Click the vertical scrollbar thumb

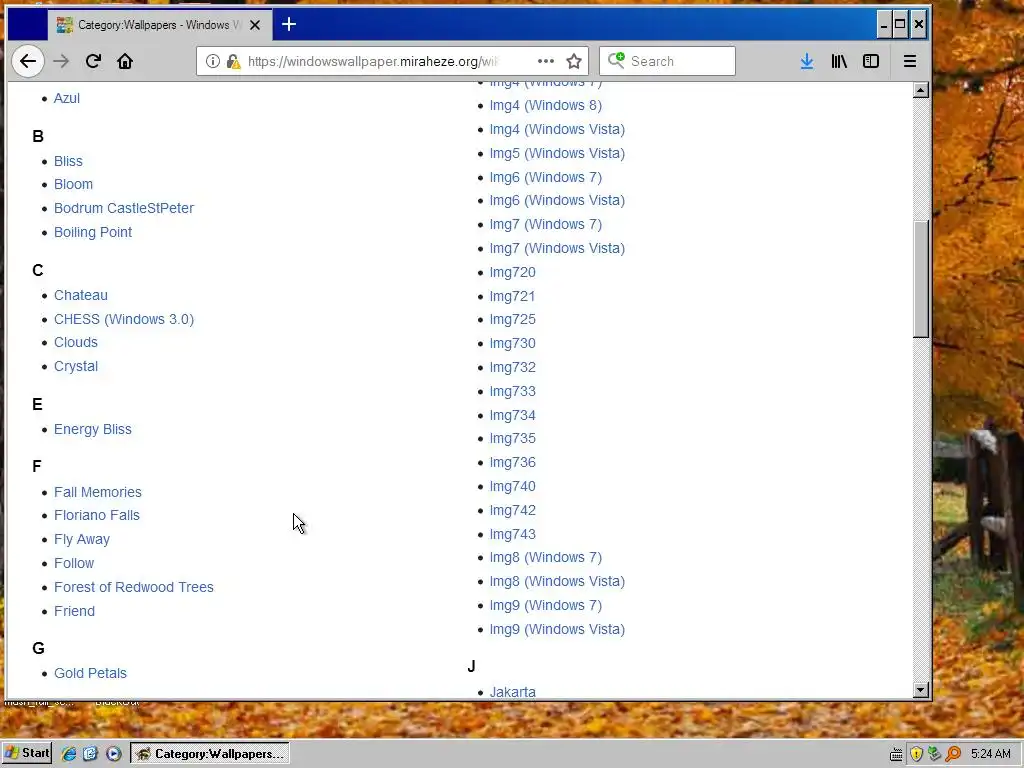click(921, 280)
